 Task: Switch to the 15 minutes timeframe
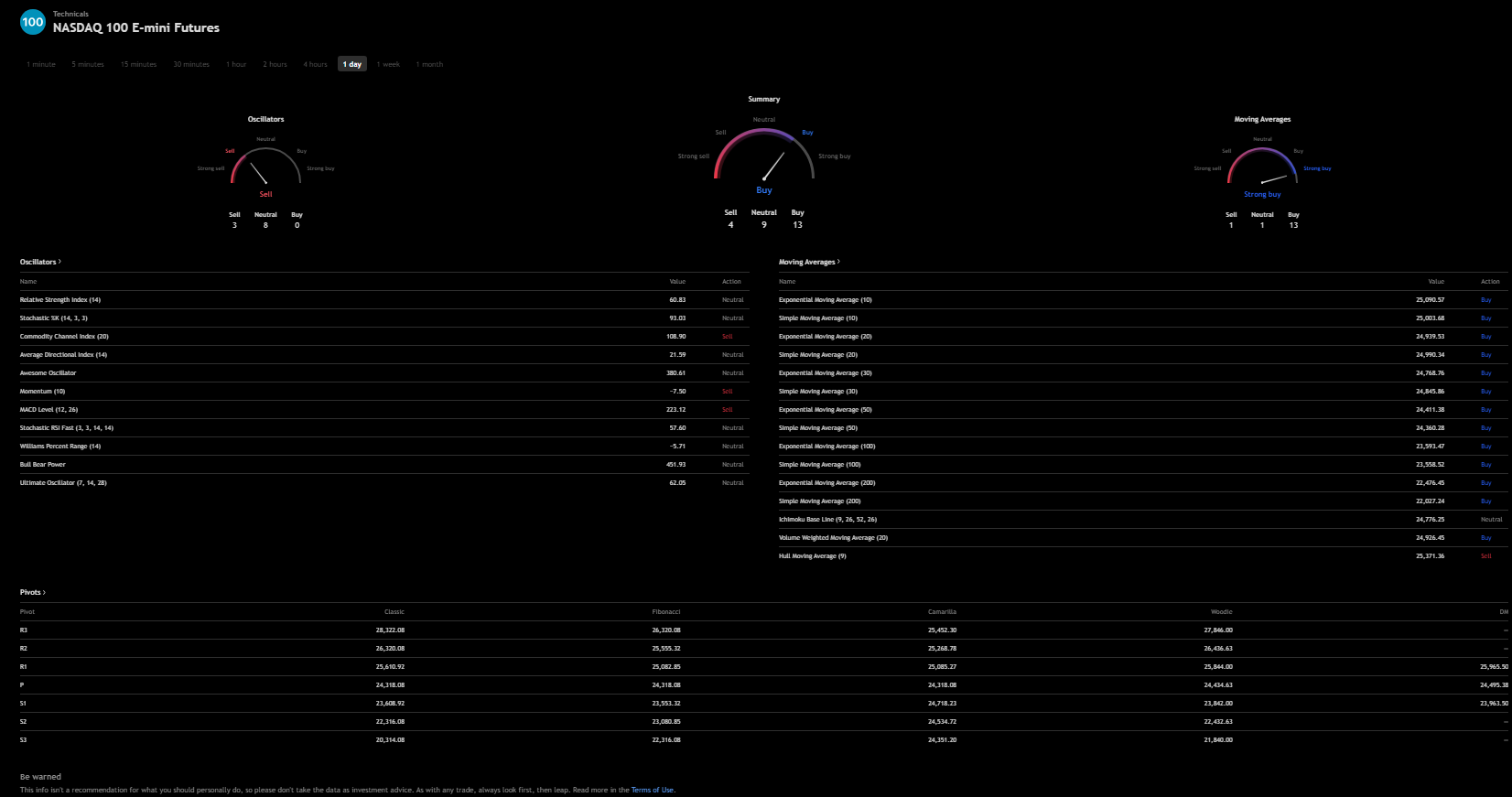click(139, 64)
